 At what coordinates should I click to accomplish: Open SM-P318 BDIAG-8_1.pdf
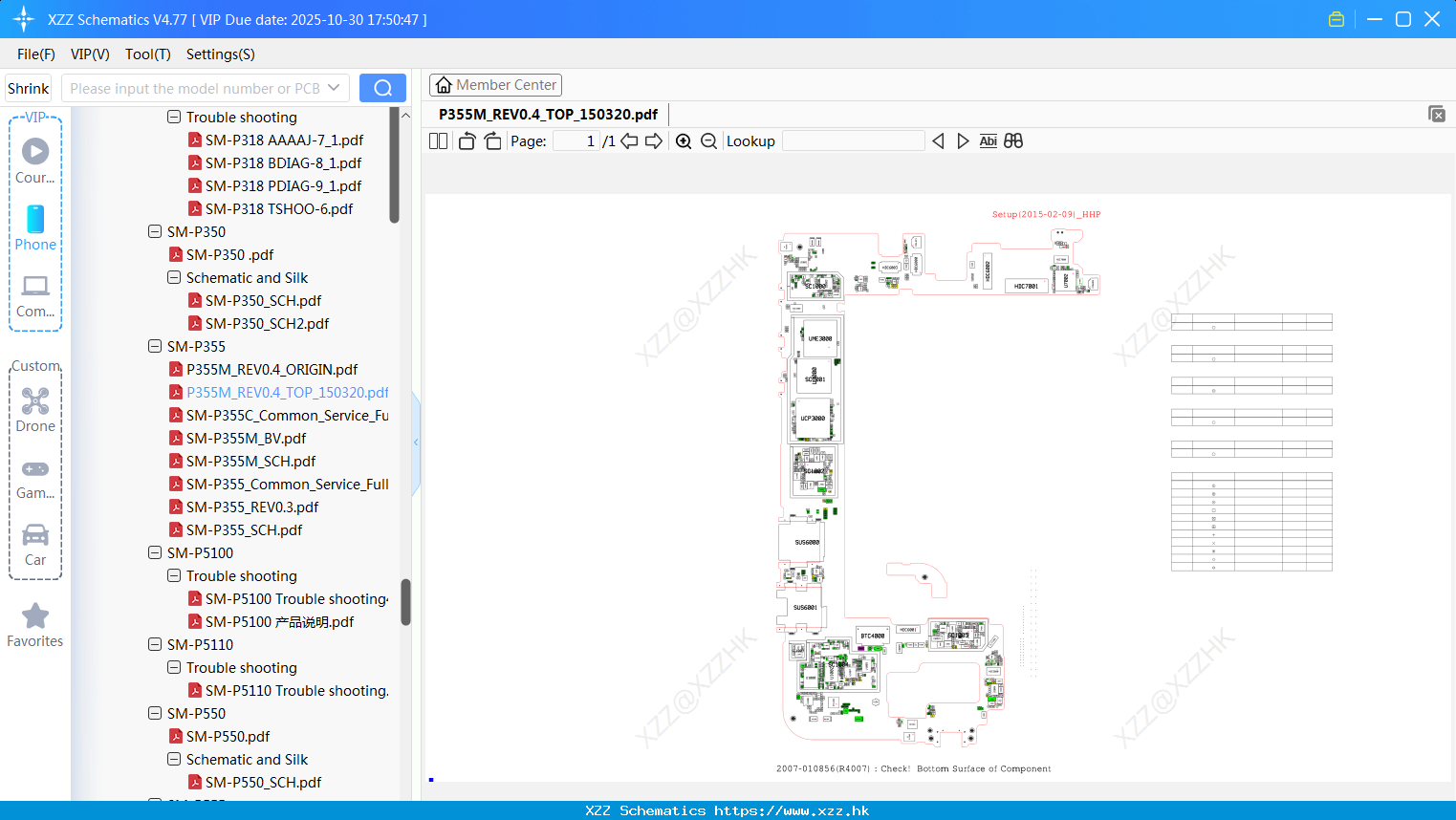click(283, 162)
